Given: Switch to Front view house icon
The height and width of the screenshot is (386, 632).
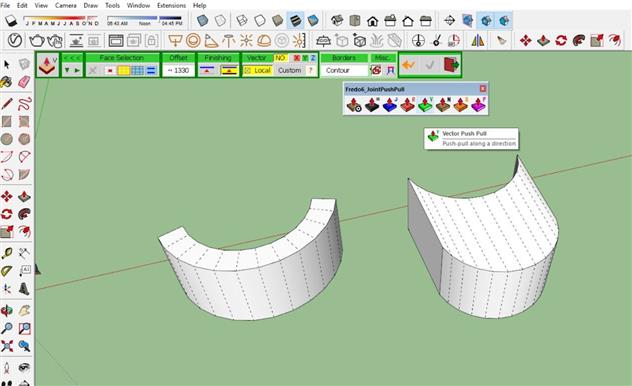Looking at the screenshot, I should pos(372,20).
